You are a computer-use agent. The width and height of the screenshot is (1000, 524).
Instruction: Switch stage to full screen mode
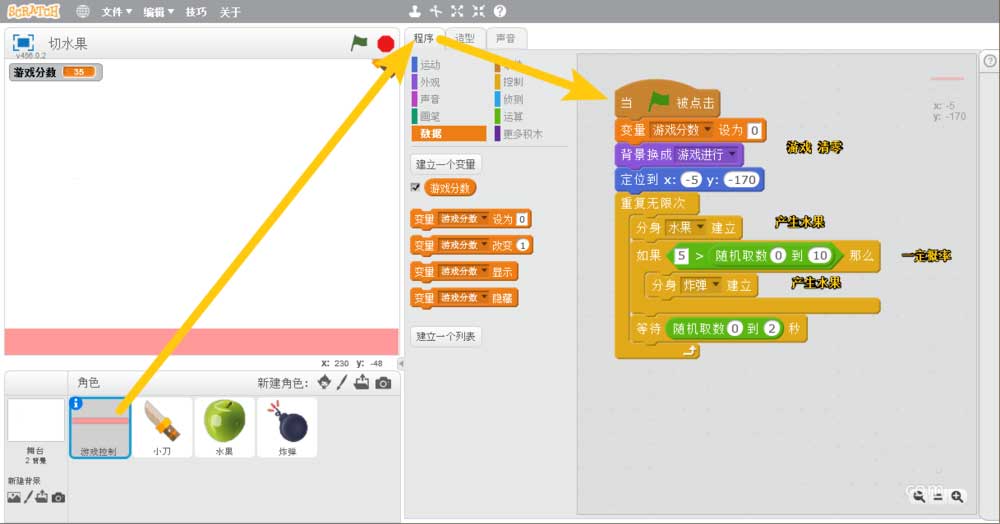click(x=23, y=43)
